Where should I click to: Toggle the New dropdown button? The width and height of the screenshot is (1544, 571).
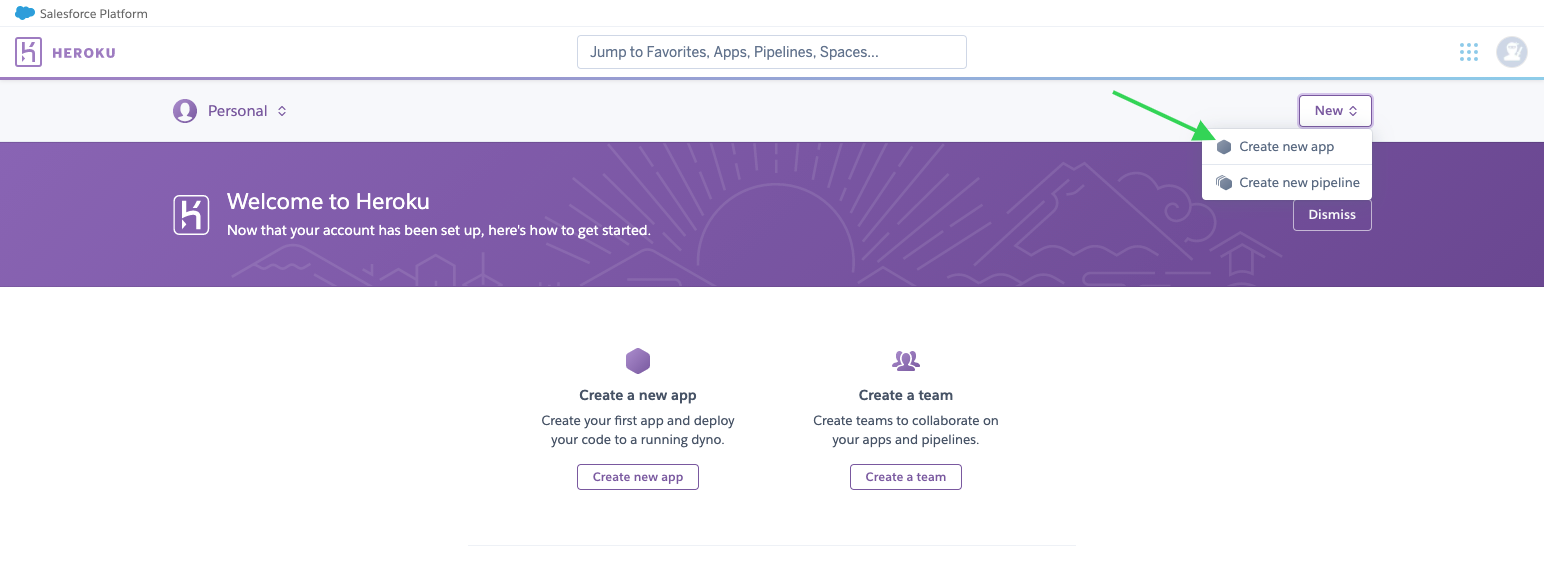pyautogui.click(x=1335, y=111)
